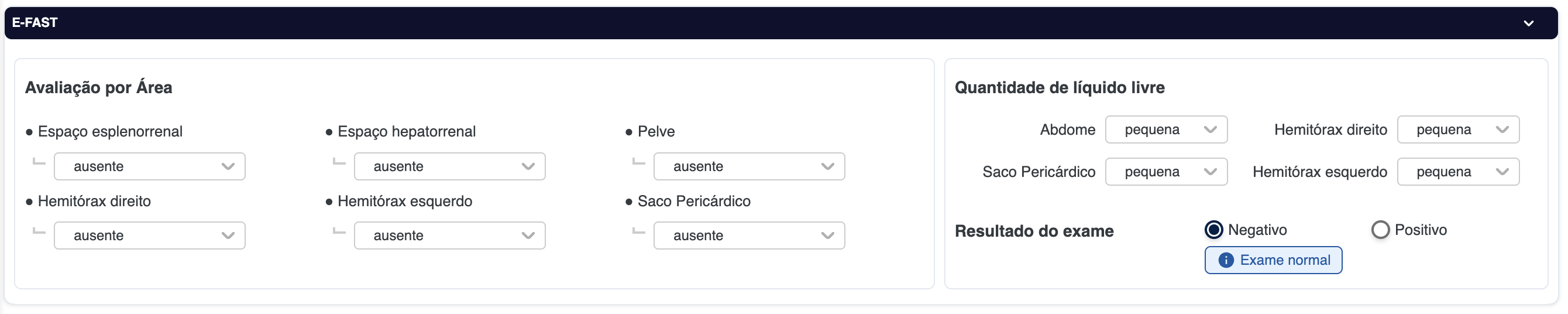Collapse the E-FAST section chevron
This screenshot has height=314, width=1568.
[1528, 23]
